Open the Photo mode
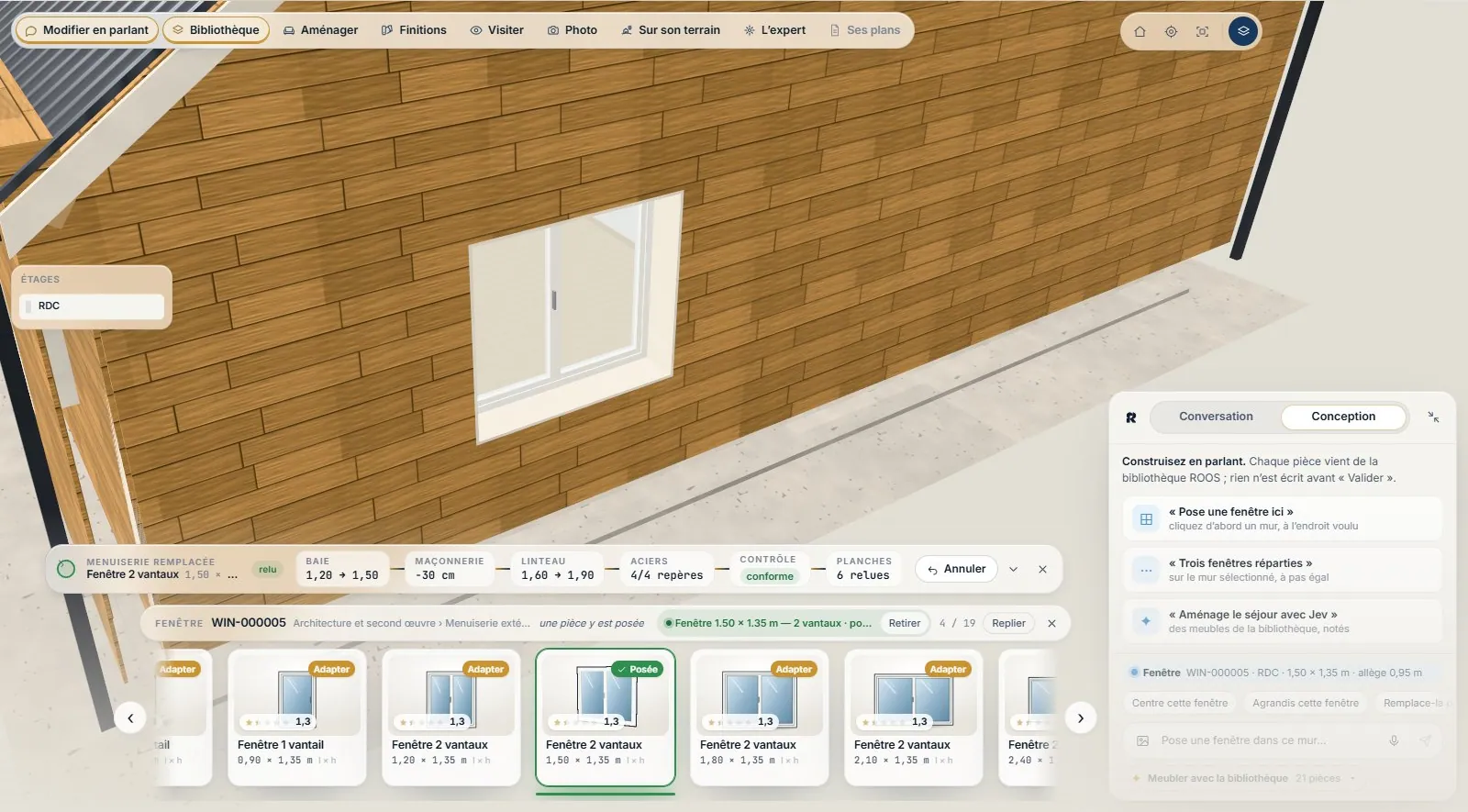The height and width of the screenshot is (812, 1468). [572, 30]
